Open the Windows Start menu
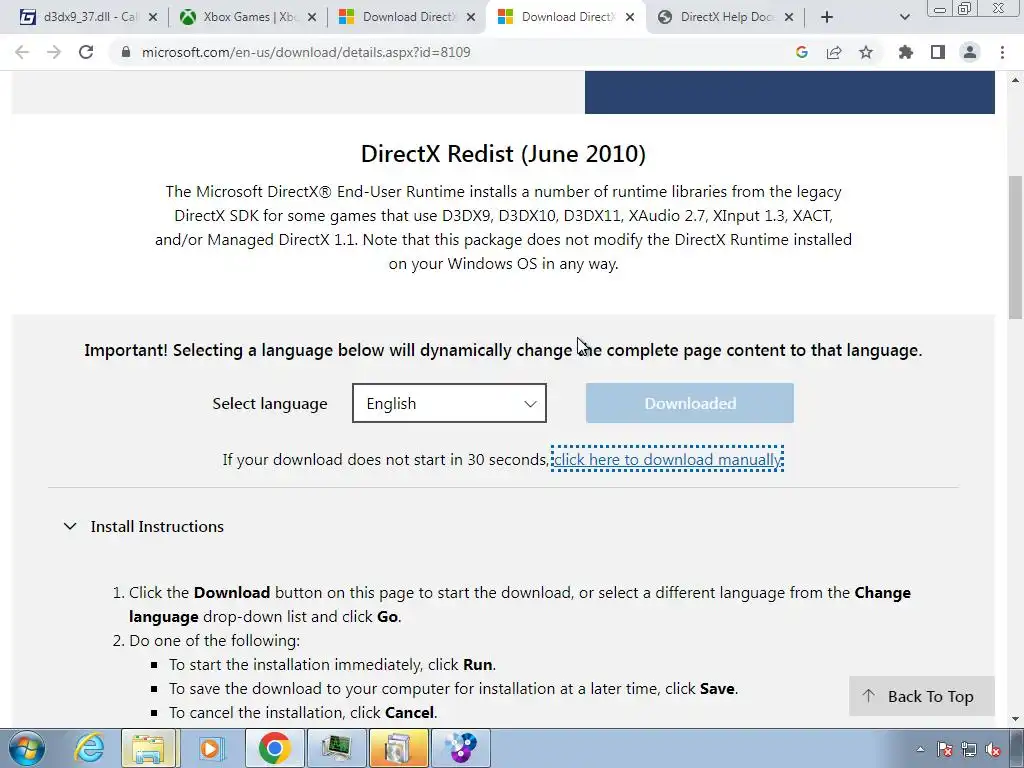Viewport: 1024px width, 768px height. [27, 748]
